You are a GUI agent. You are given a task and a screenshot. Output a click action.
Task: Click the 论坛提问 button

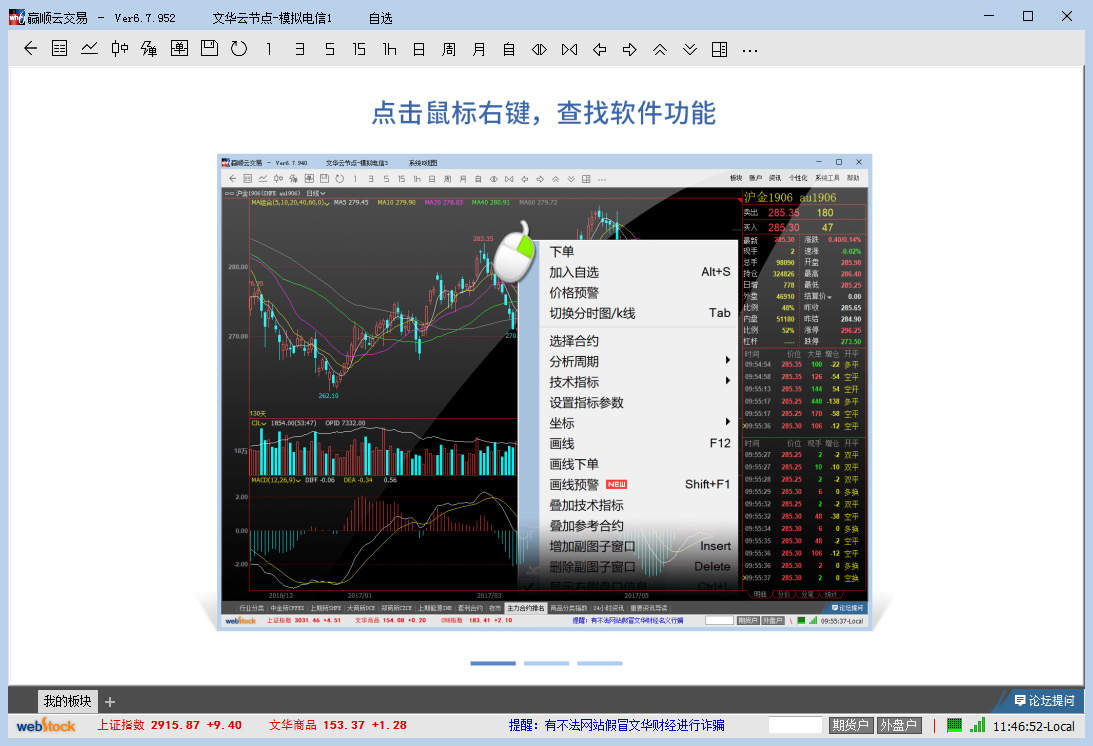point(1045,701)
